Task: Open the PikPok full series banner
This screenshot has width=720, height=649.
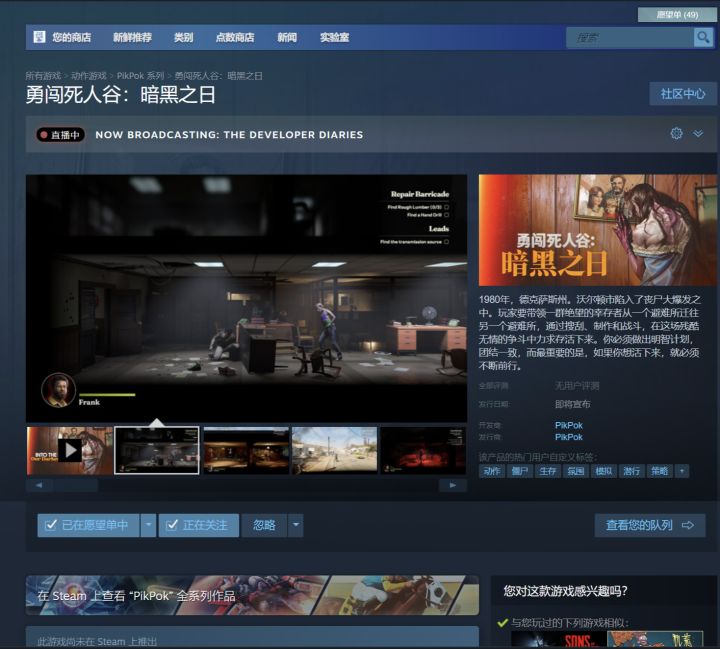Action: [252, 596]
